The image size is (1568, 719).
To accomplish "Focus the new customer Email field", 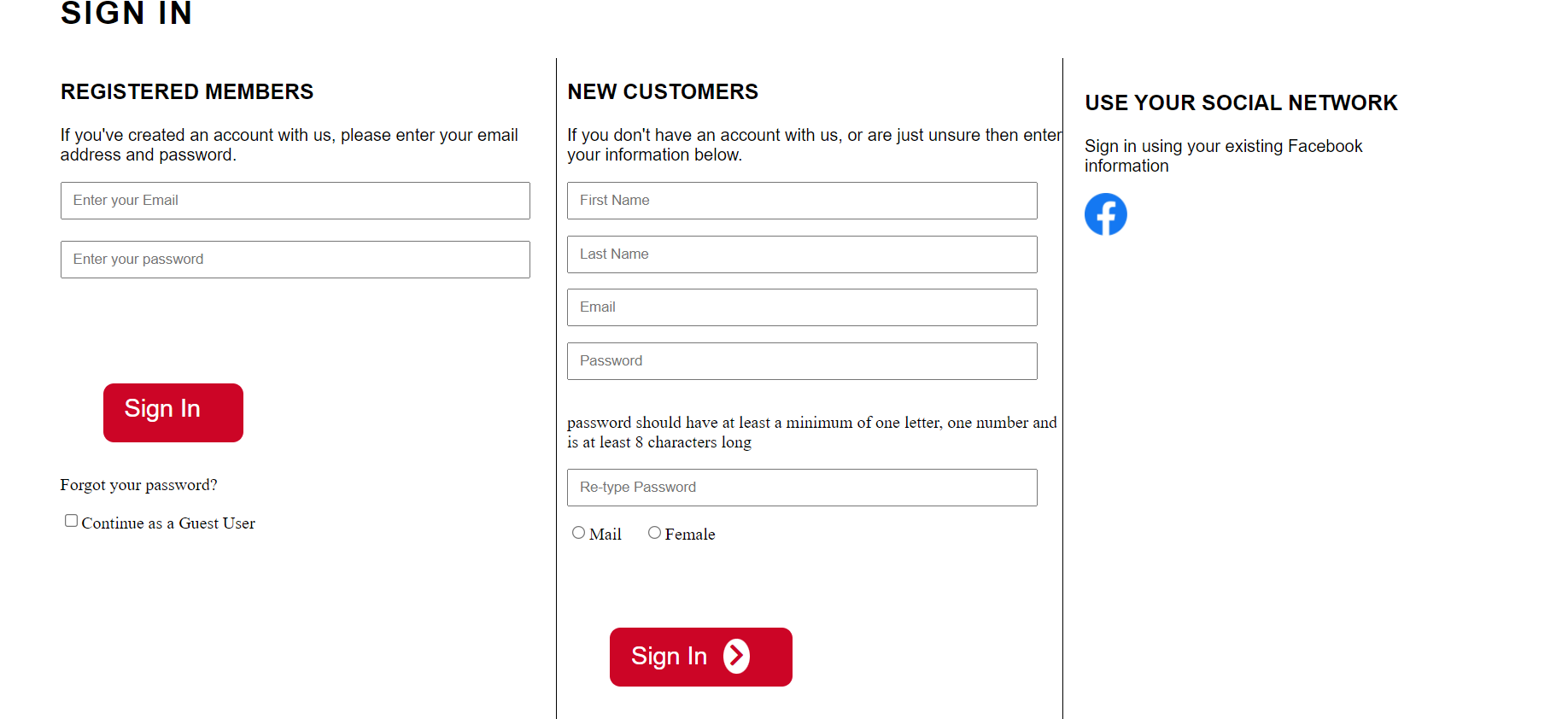I will [x=801, y=307].
